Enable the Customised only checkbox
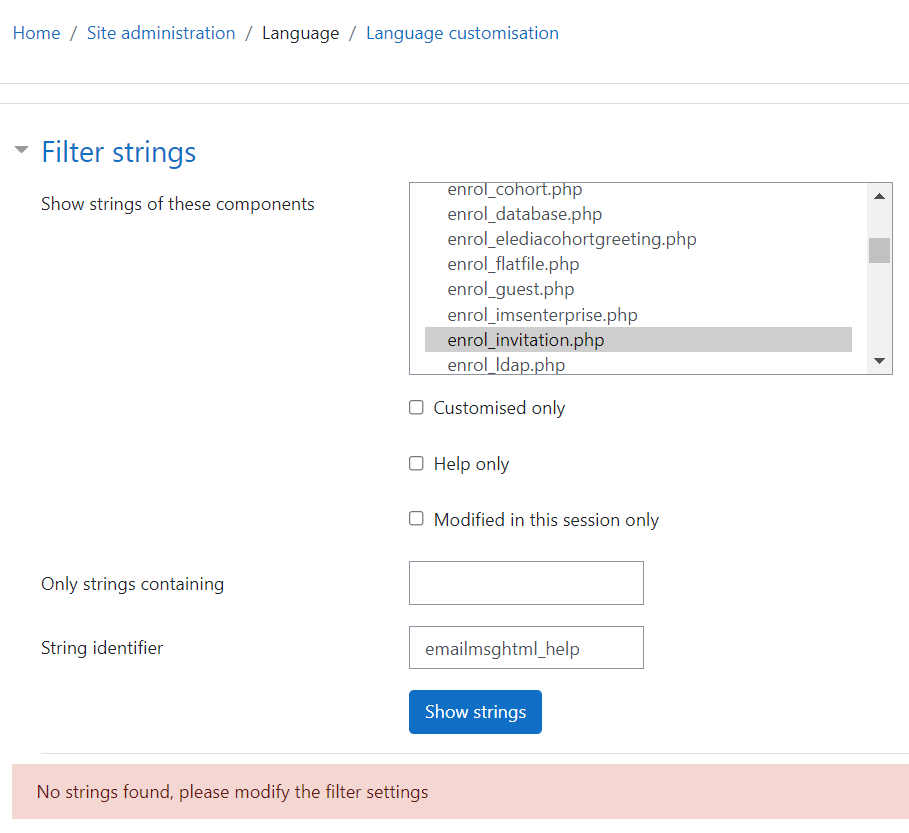The image size is (909, 833). point(416,408)
